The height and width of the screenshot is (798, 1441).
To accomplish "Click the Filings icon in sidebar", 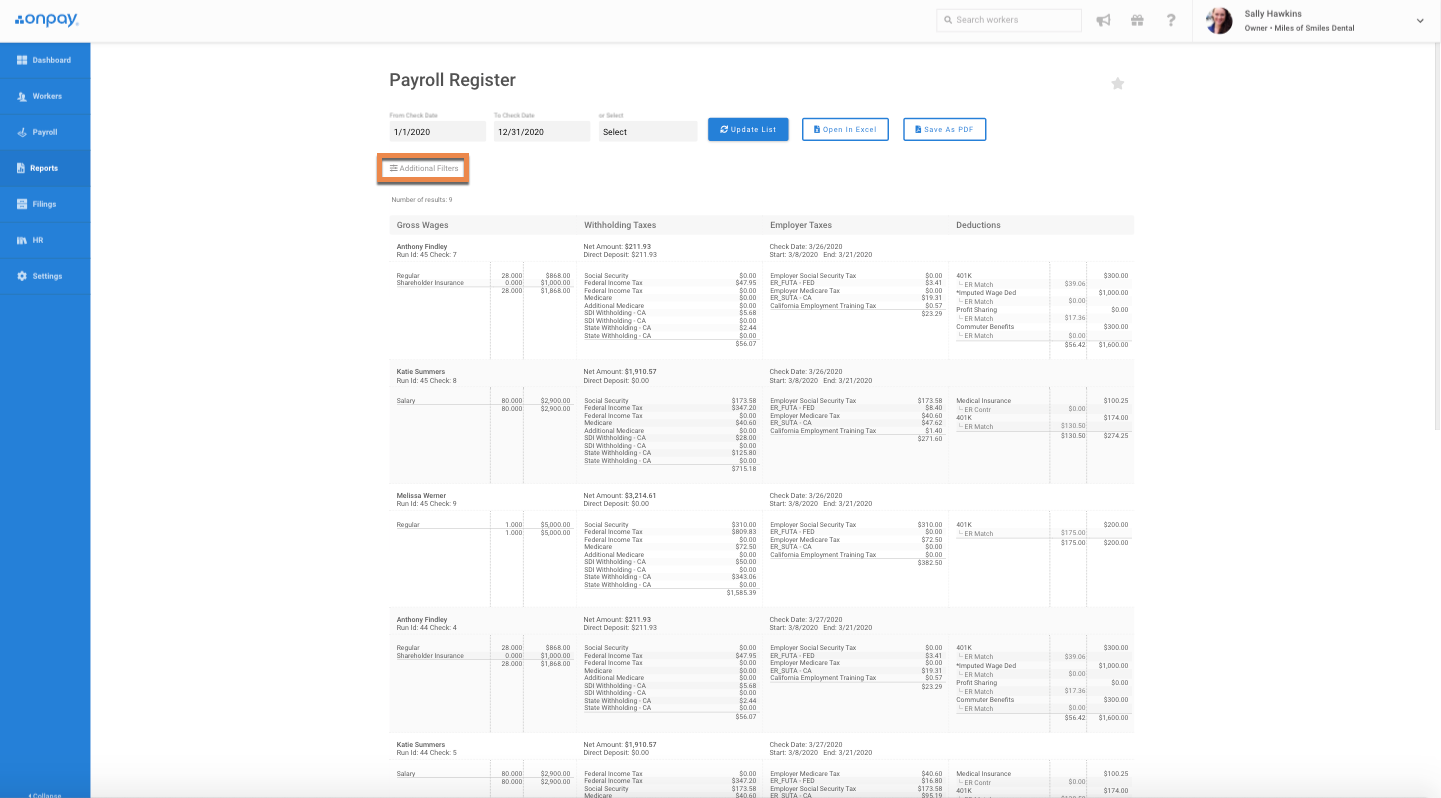I will coord(21,204).
